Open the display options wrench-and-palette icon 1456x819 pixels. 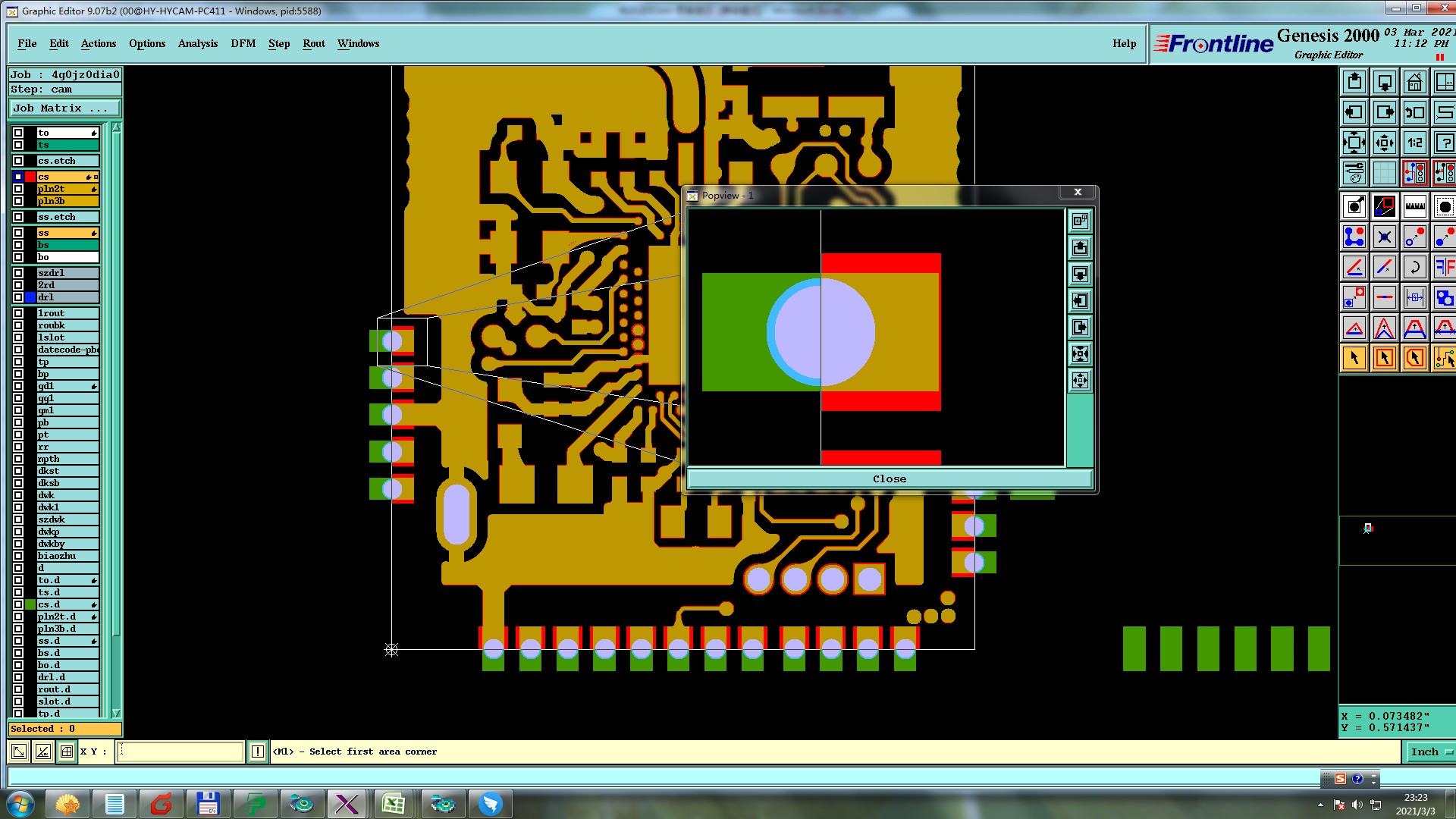[x=1354, y=173]
